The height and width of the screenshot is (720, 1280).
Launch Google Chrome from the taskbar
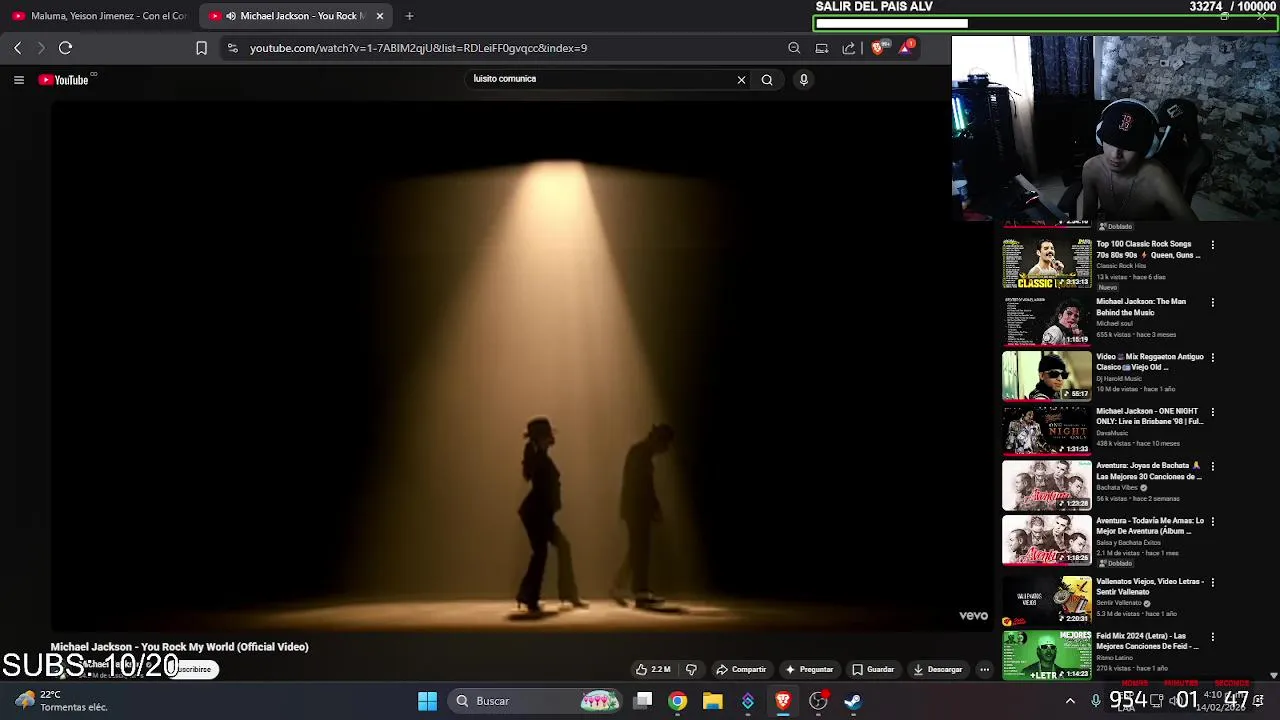(x=678, y=701)
